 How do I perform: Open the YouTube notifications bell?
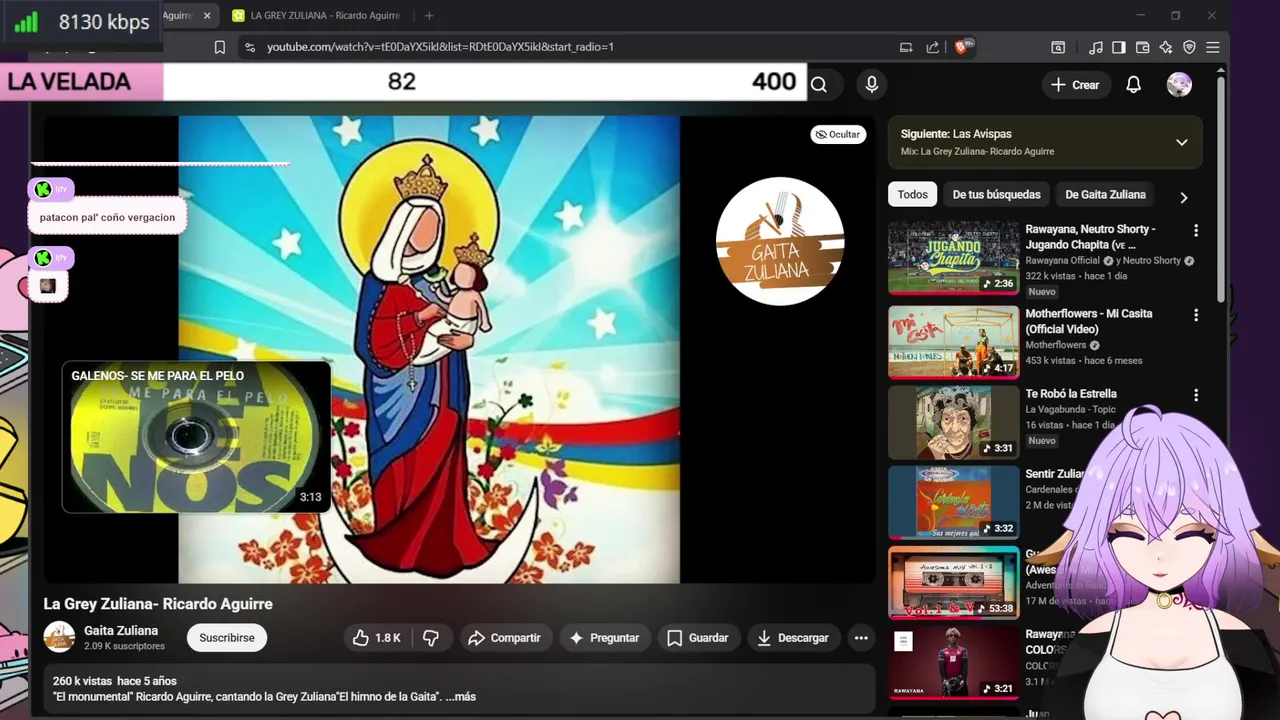point(1133,85)
